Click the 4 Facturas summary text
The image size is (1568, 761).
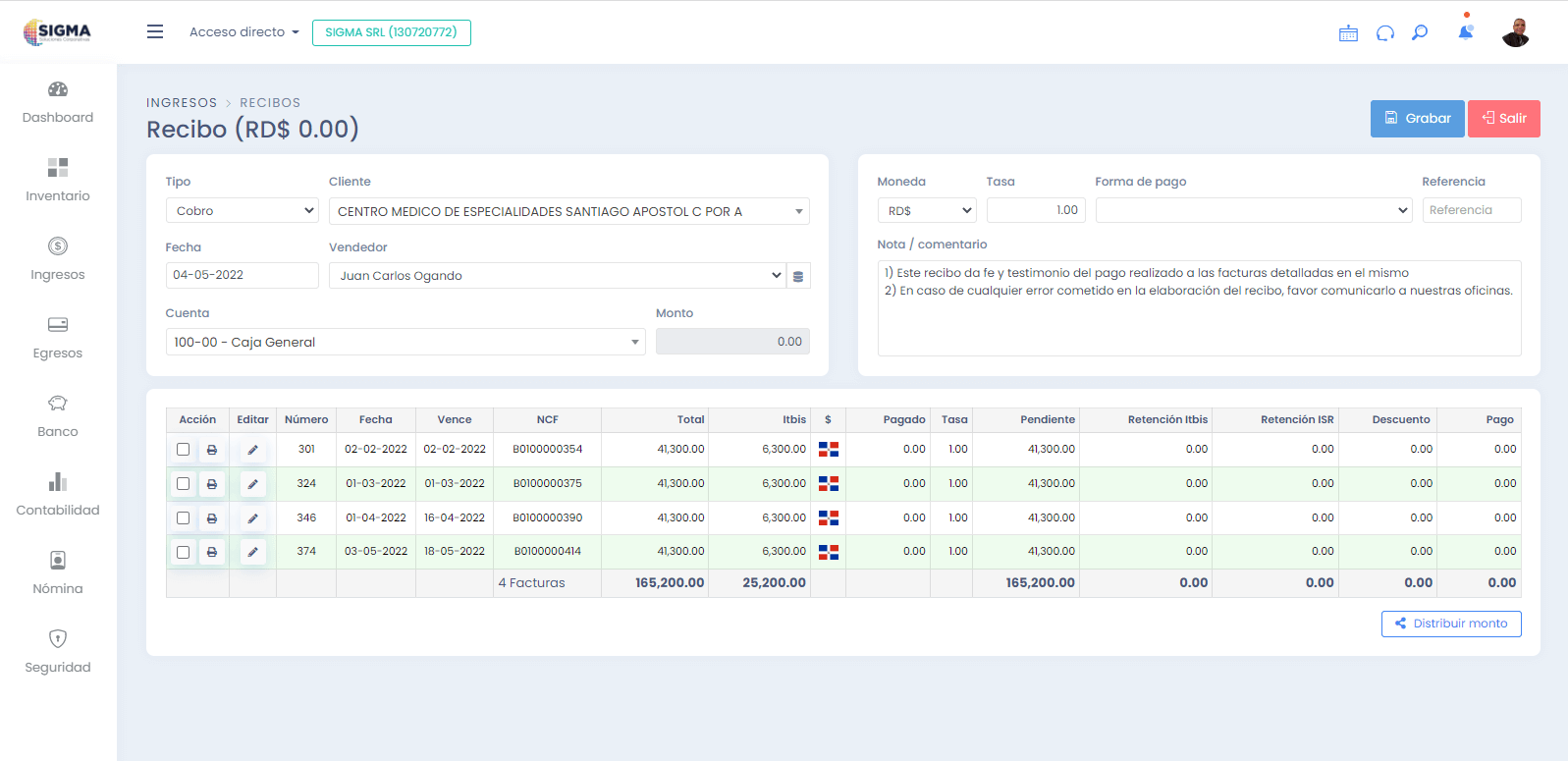(532, 583)
